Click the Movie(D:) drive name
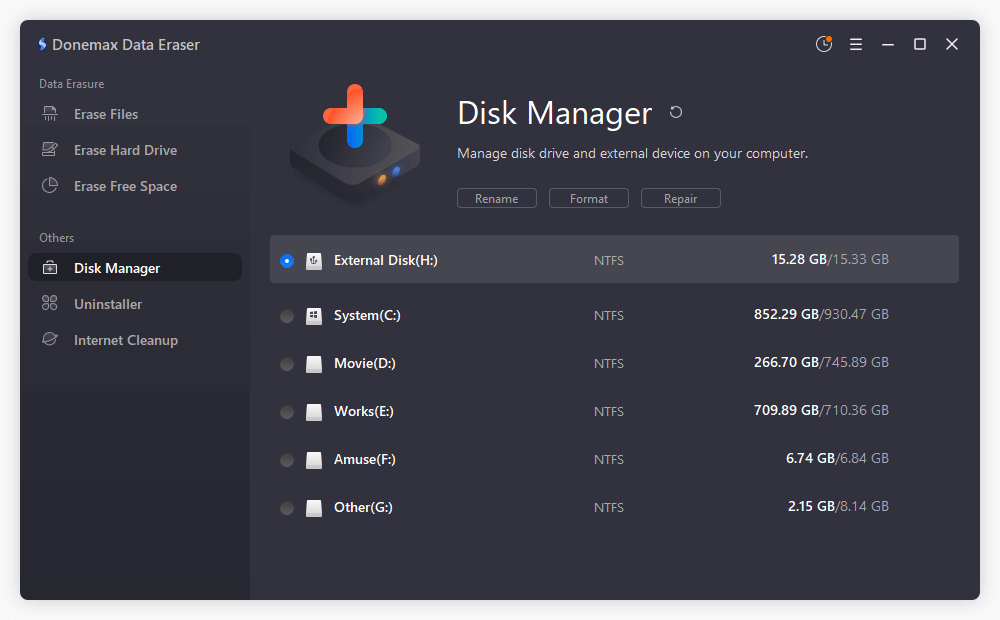This screenshot has height=620, width=1000. (x=365, y=363)
